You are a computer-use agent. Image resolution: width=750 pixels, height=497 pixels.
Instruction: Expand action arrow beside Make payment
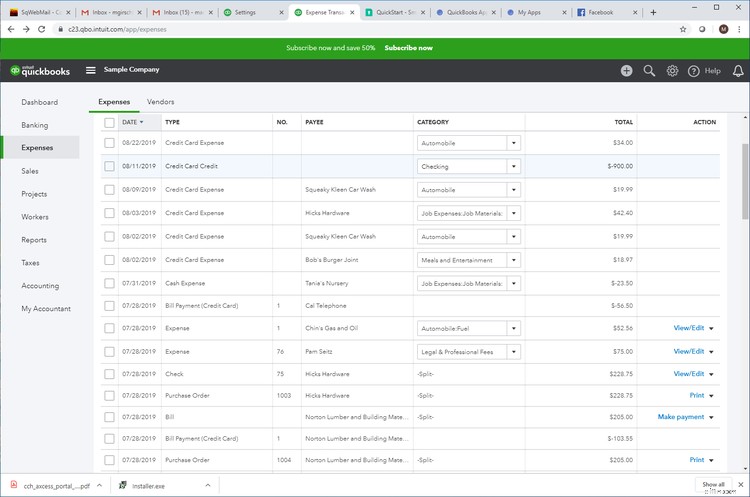pyautogui.click(x=712, y=417)
